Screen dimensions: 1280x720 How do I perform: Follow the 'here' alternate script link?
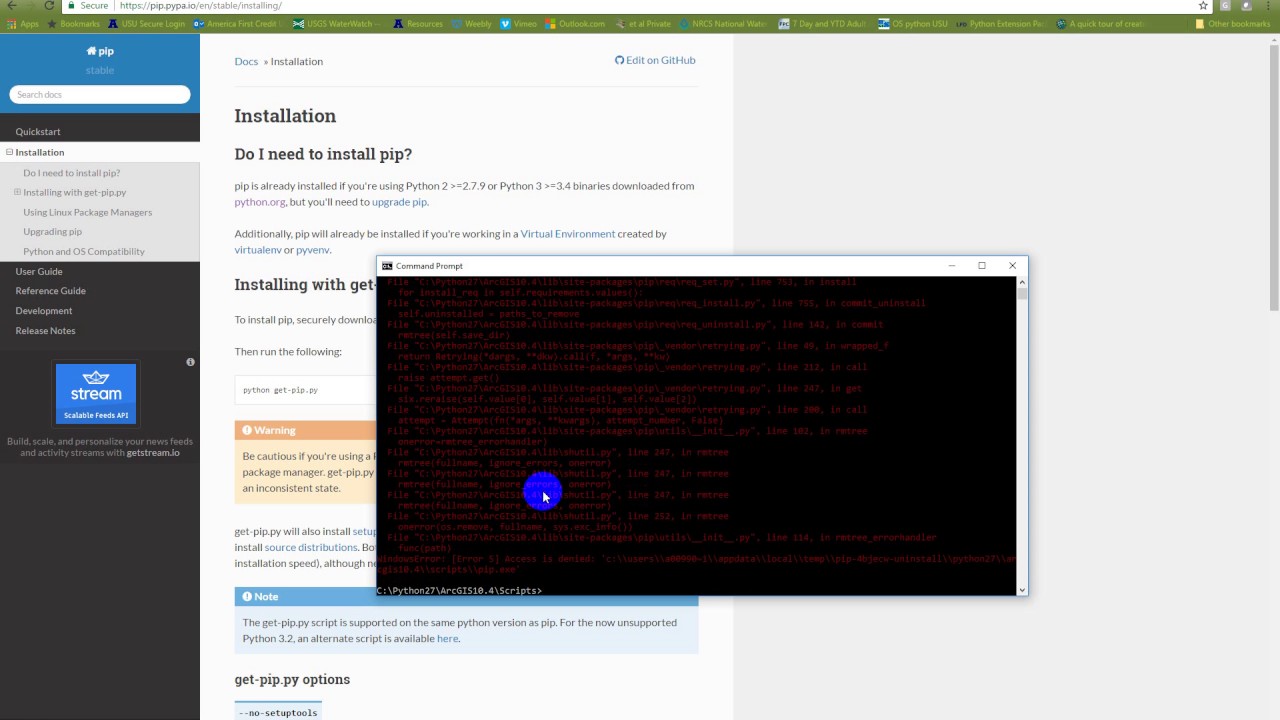(x=447, y=638)
